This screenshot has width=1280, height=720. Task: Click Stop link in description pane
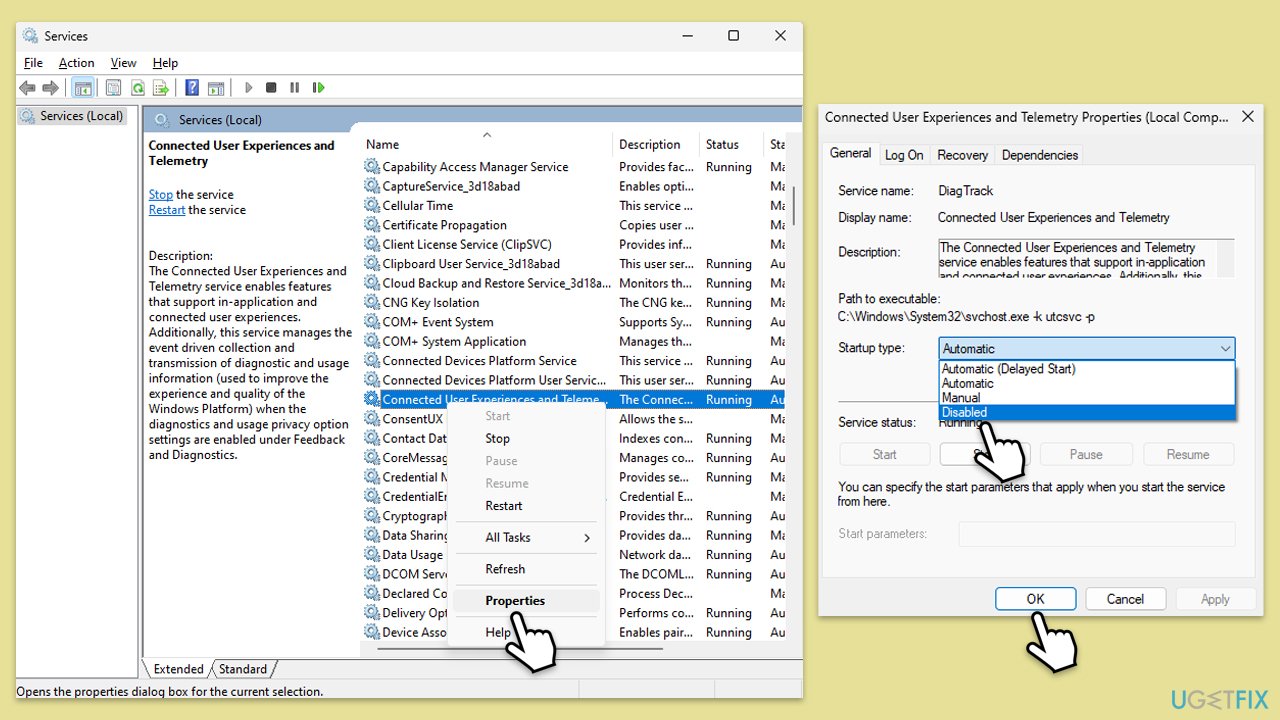point(160,195)
